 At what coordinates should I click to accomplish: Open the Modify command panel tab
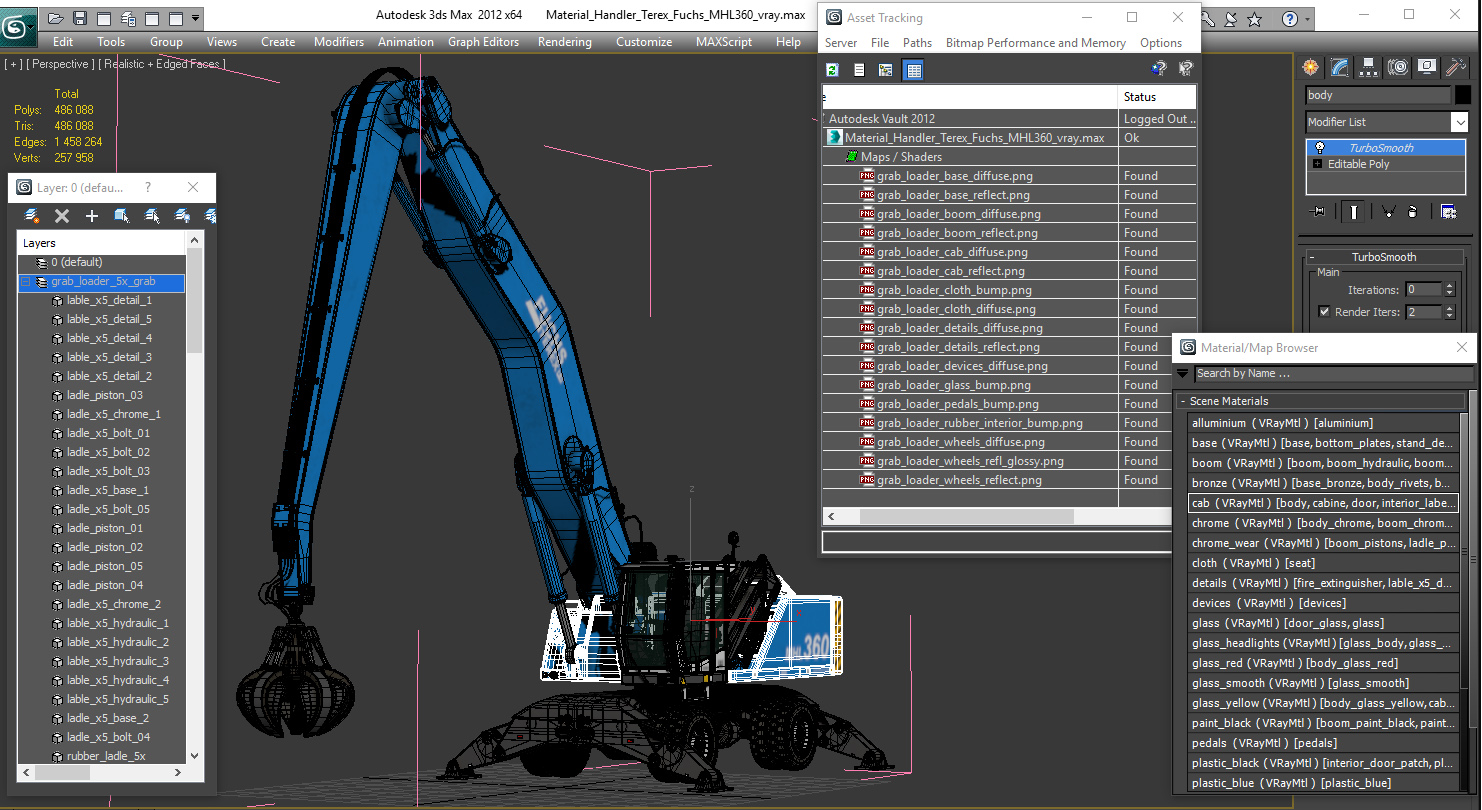[x=1340, y=67]
